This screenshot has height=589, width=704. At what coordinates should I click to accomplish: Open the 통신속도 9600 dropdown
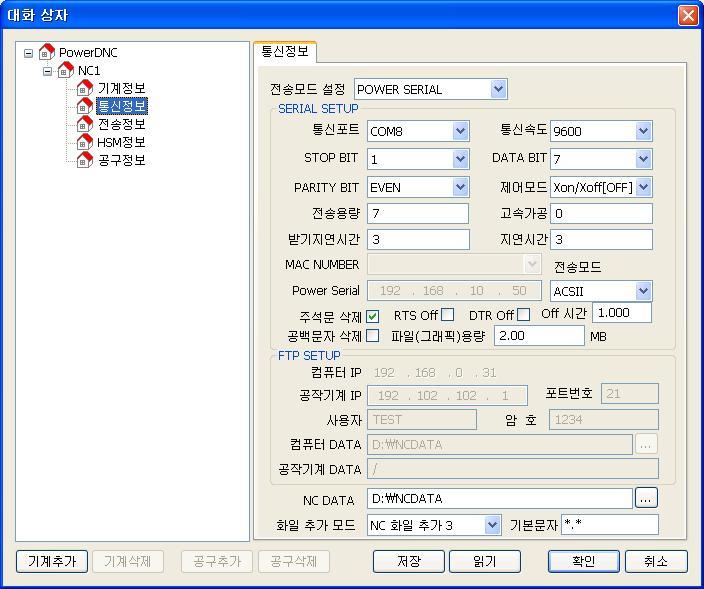[x=643, y=131]
